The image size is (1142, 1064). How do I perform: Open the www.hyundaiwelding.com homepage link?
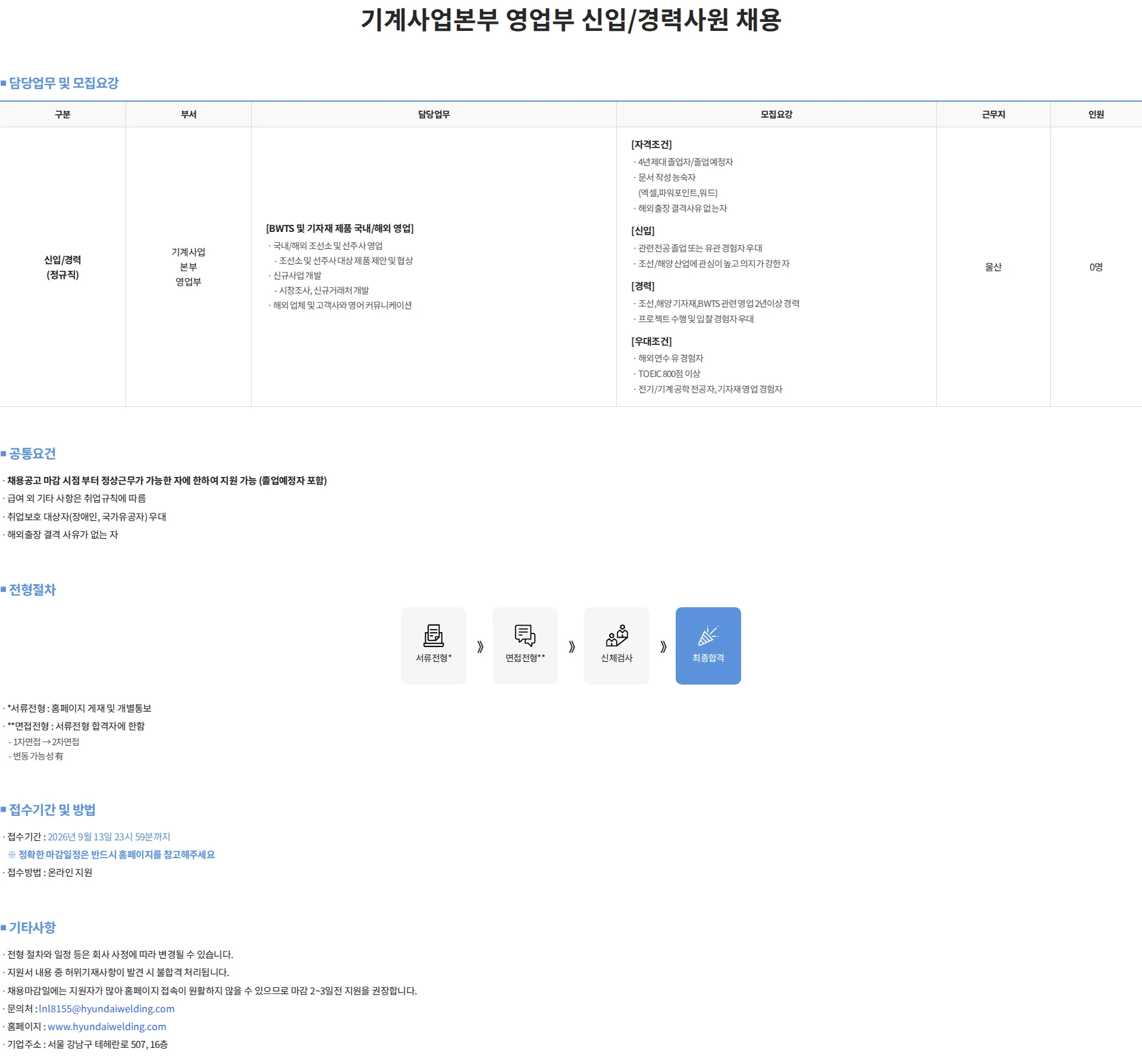point(107,1027)
